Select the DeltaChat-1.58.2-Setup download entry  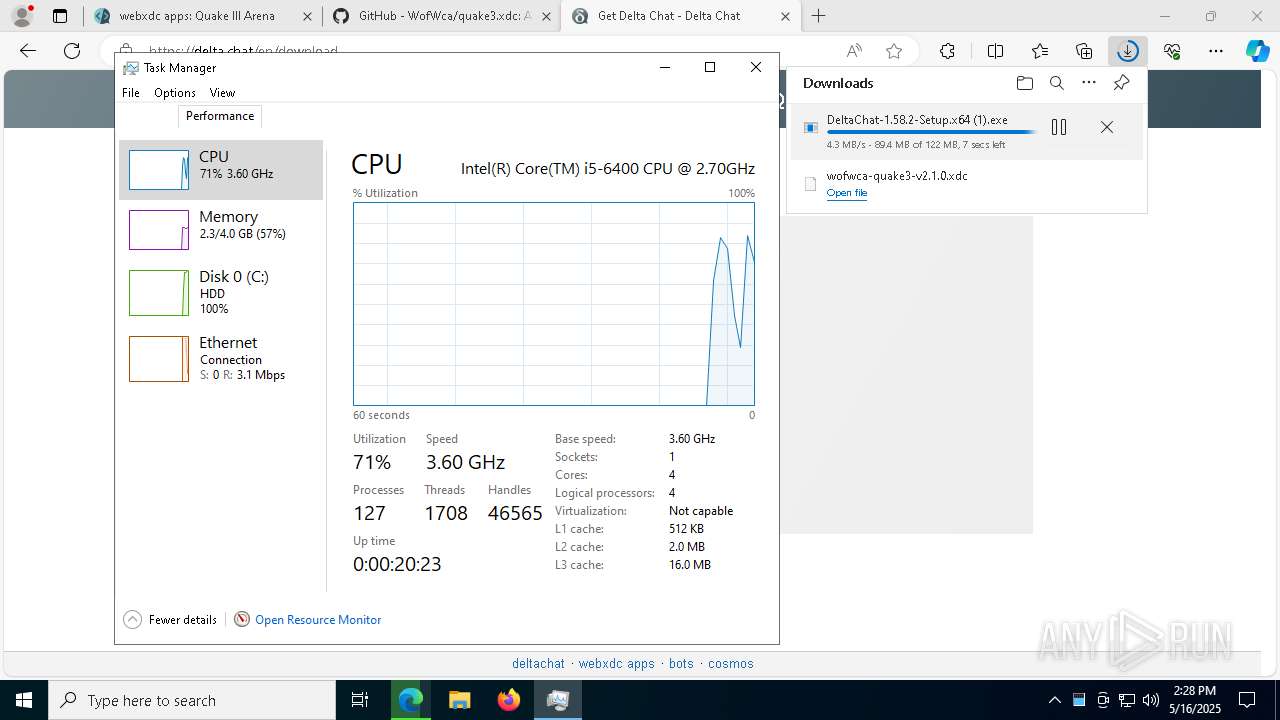966,131
